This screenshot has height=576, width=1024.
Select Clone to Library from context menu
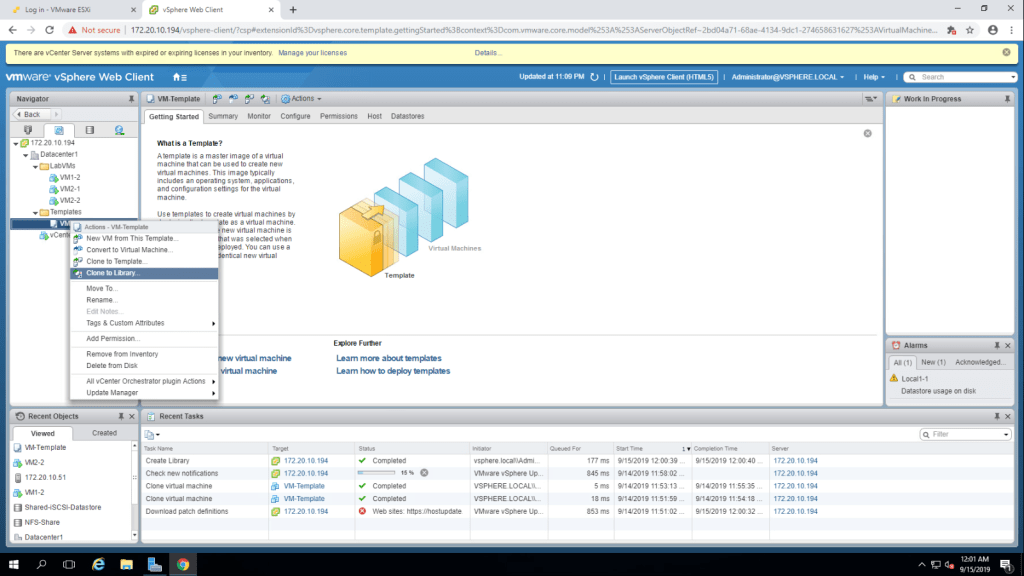point(112,273)
